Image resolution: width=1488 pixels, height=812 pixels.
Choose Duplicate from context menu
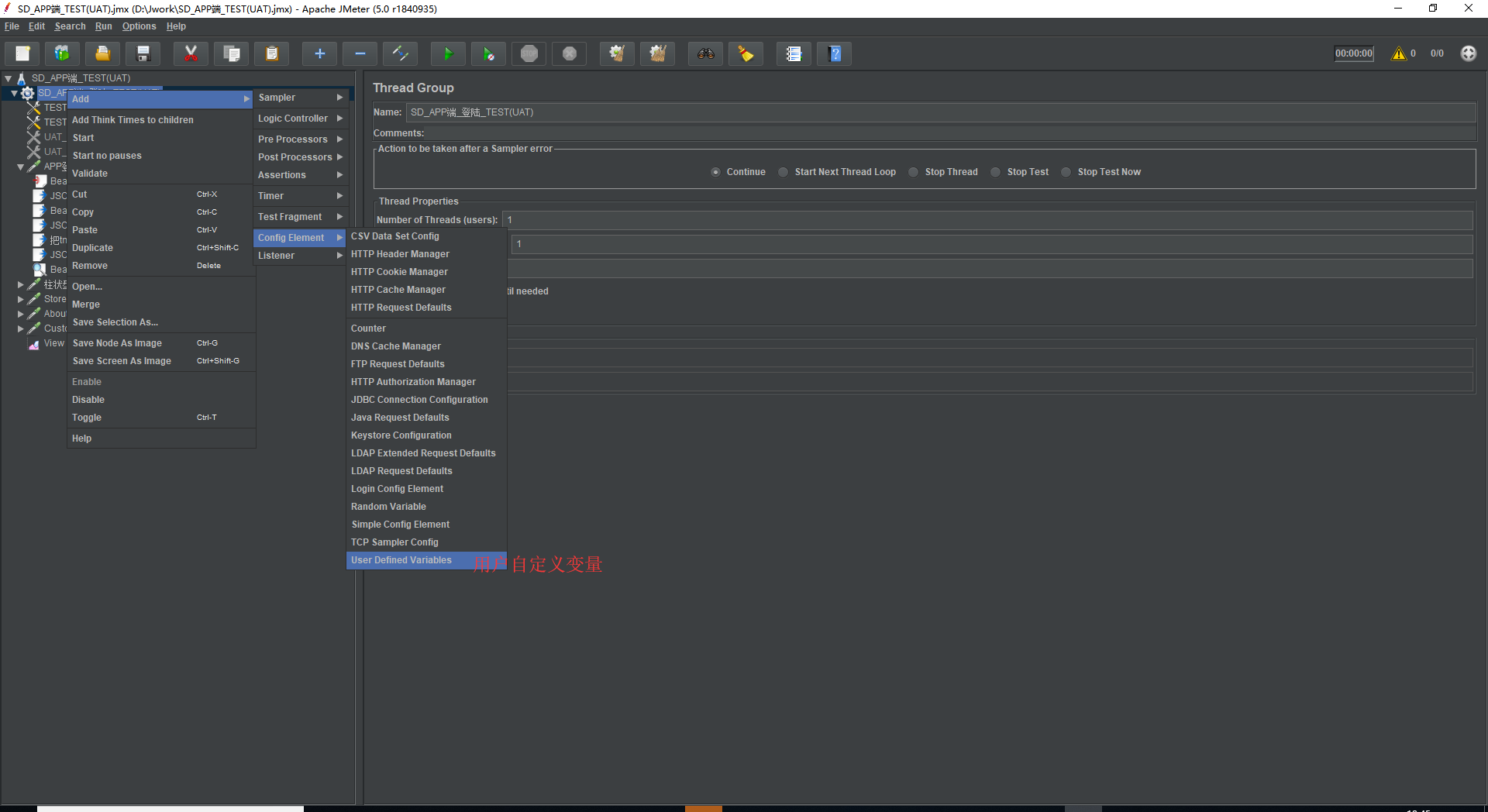tap(161, 248)
